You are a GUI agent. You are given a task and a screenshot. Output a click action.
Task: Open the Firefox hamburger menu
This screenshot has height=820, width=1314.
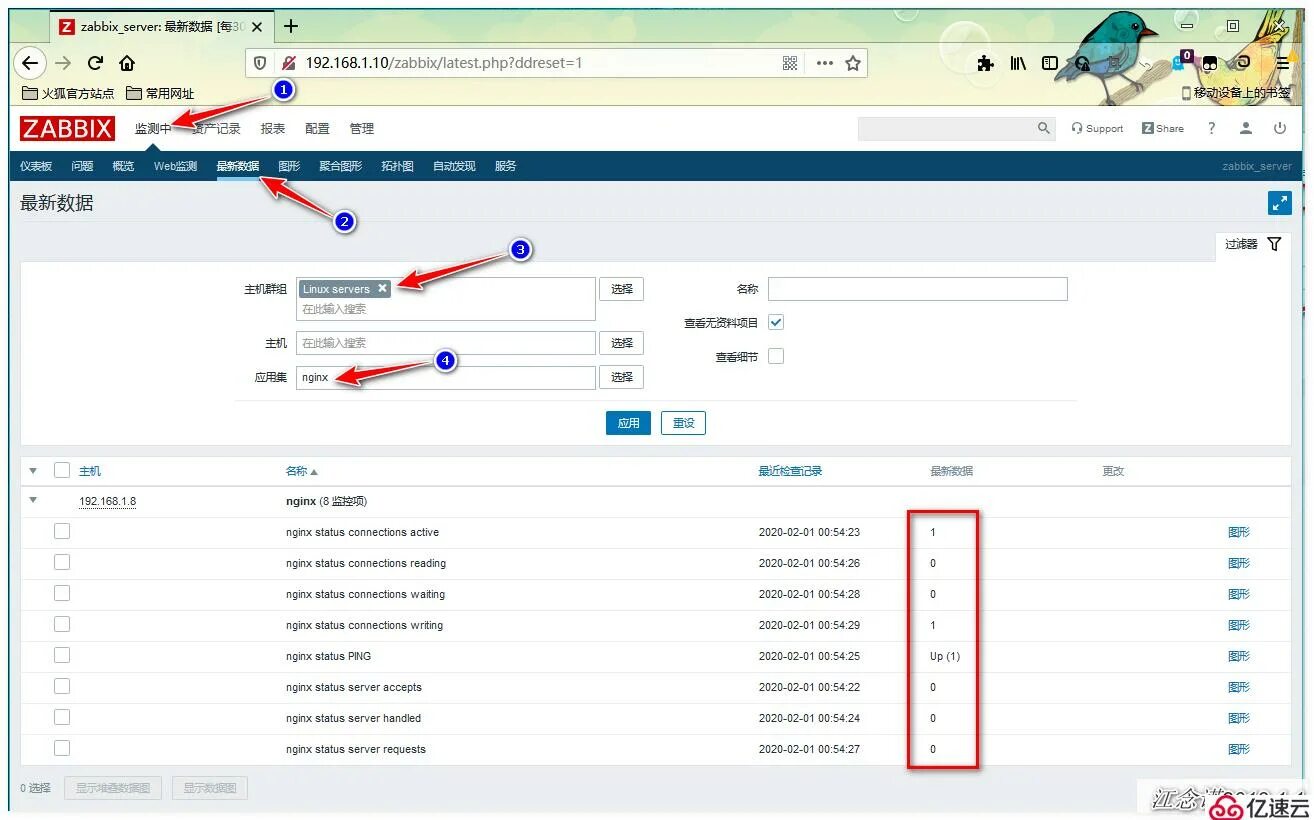click(1282, 63)
